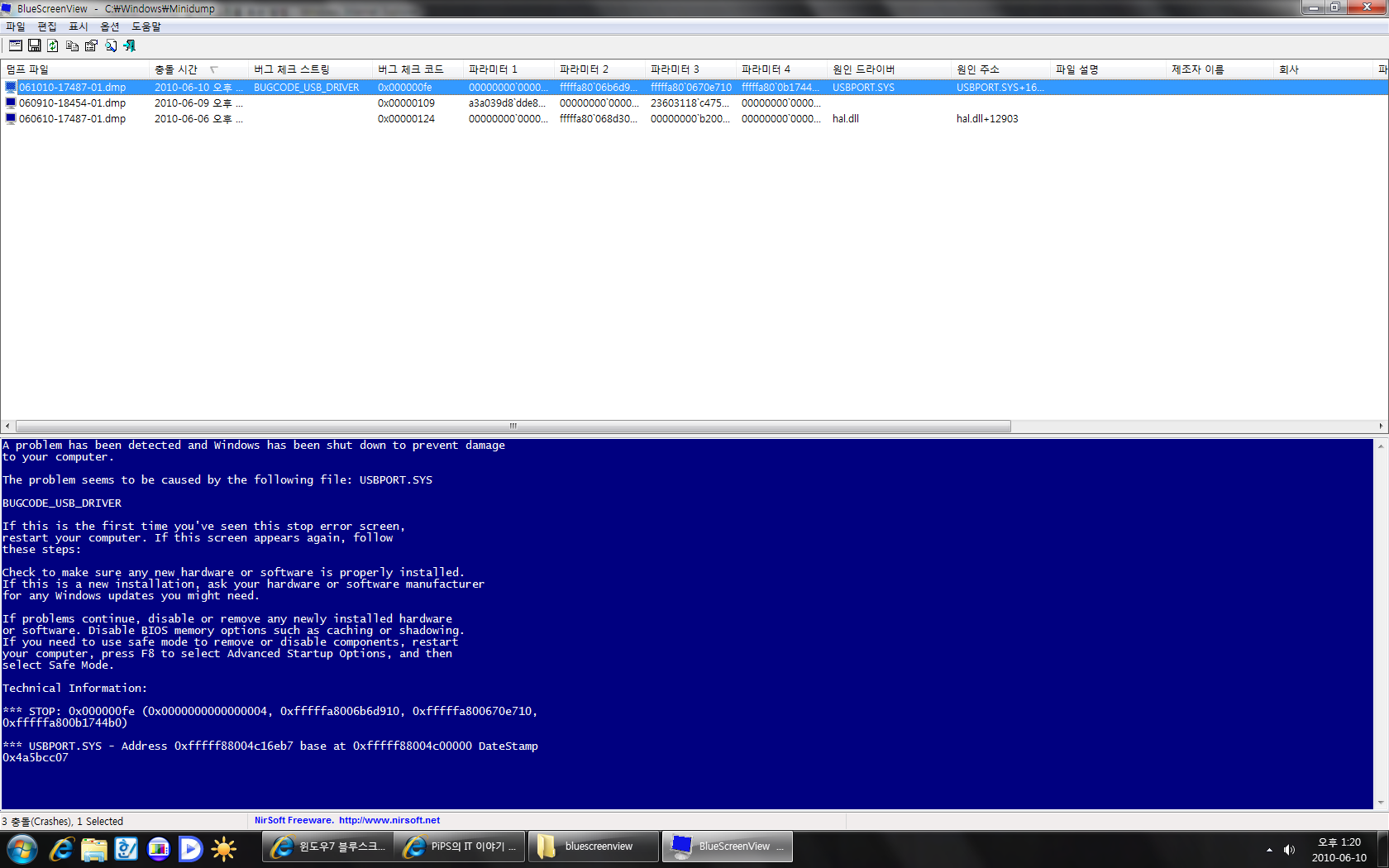The height and width of the screenshot is (868, 1389).
Task: Click USBPORT.SYS+16... address cell
Action: click(x=1000, y=87)
